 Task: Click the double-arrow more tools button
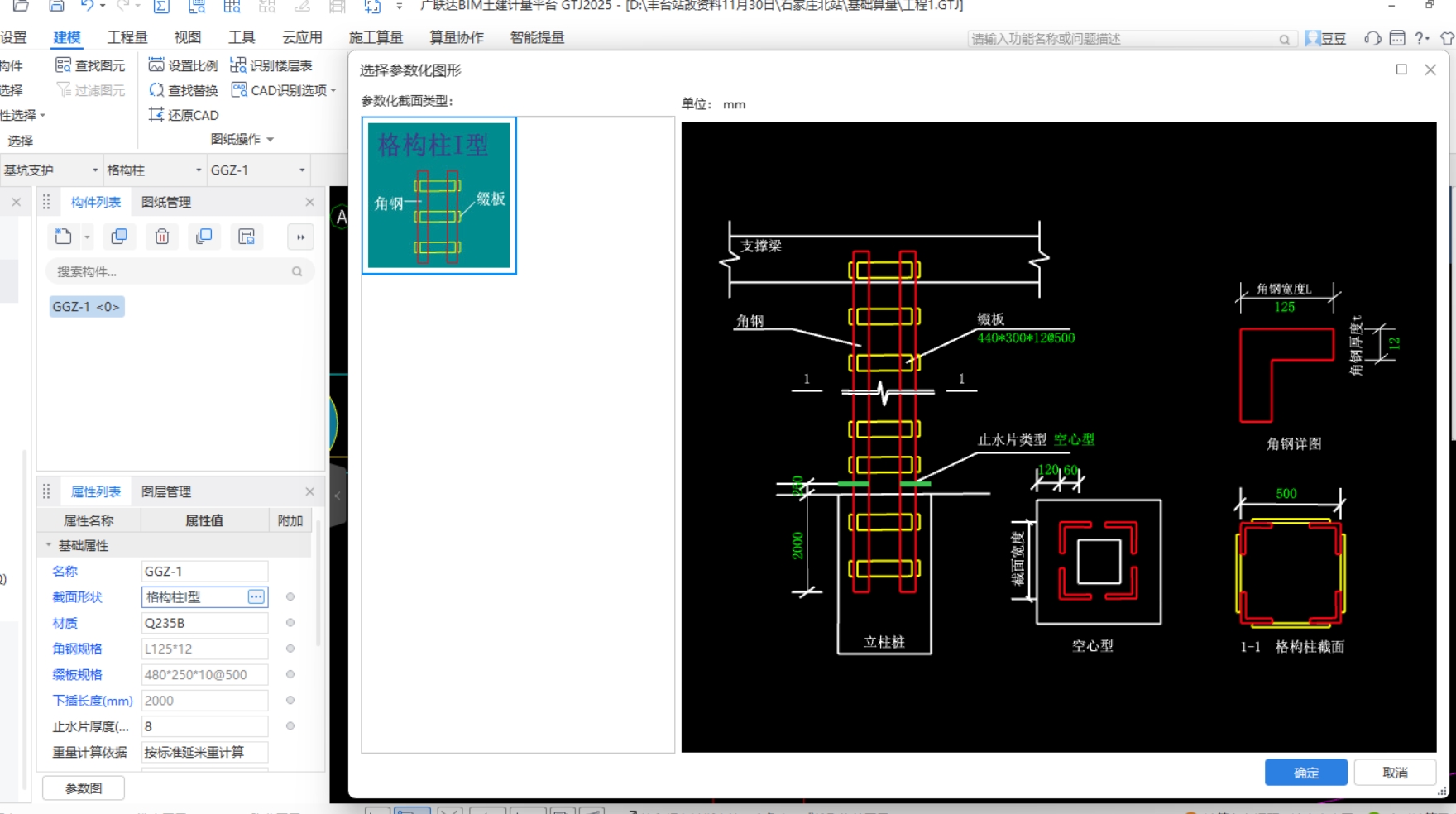click(300, 237)
